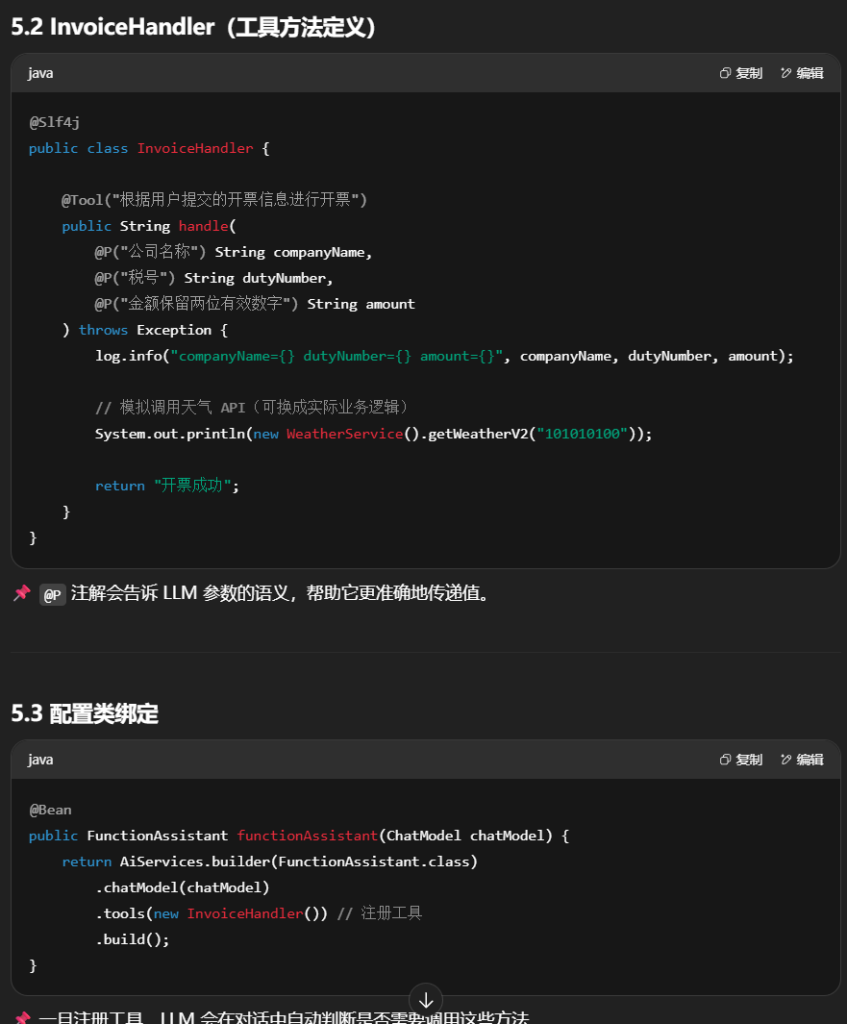Click the @Bean annotation
Screen dimensions: 847x1024
50,810
